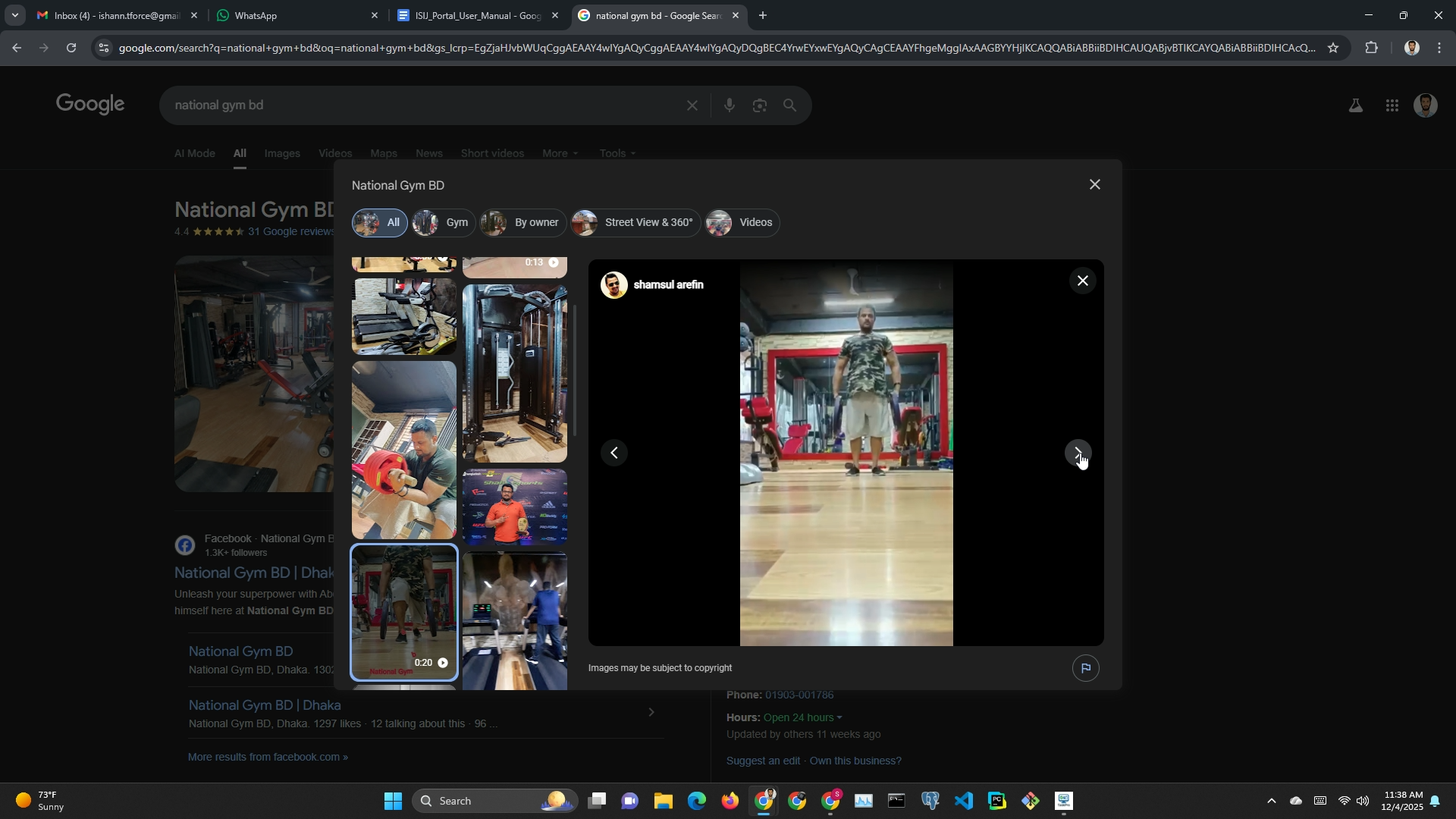
Task: Clear the search box text
Action: (x=692, y=105)
